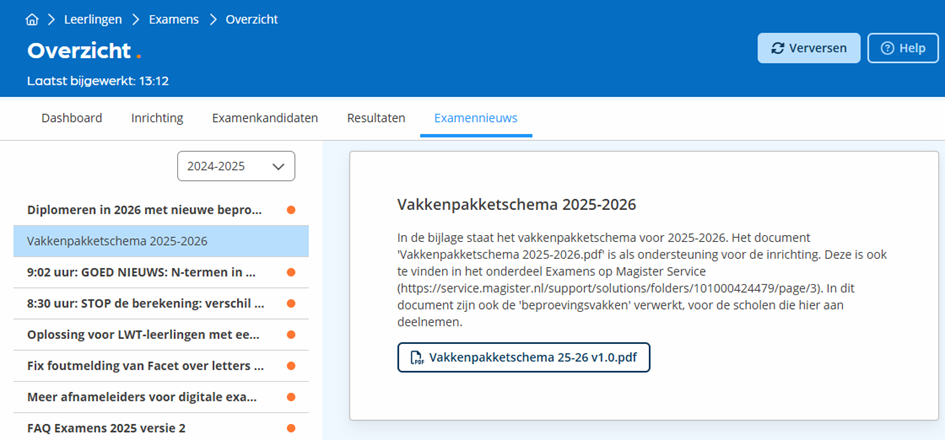945x440 pixels.
Task: Go to the Resultaten tab
Action: pyautogui.click(x=376, y=118)
